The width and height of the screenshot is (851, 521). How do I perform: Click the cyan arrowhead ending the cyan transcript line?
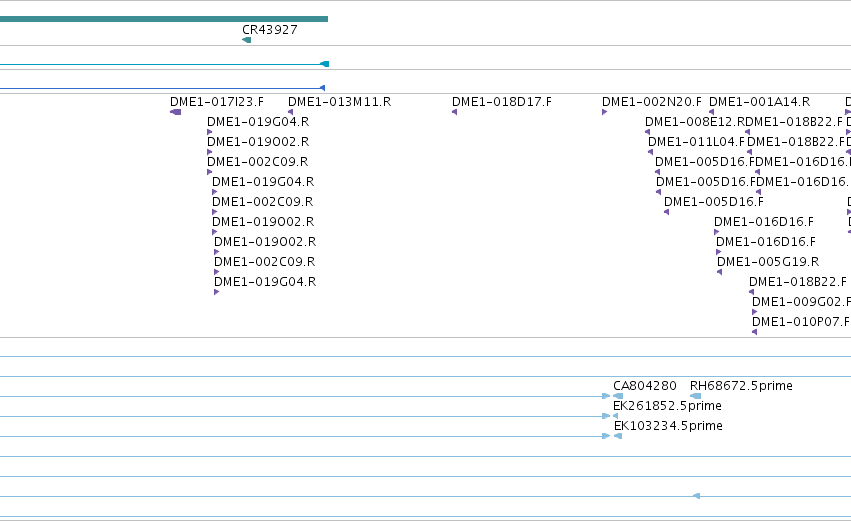pos(325,64)
